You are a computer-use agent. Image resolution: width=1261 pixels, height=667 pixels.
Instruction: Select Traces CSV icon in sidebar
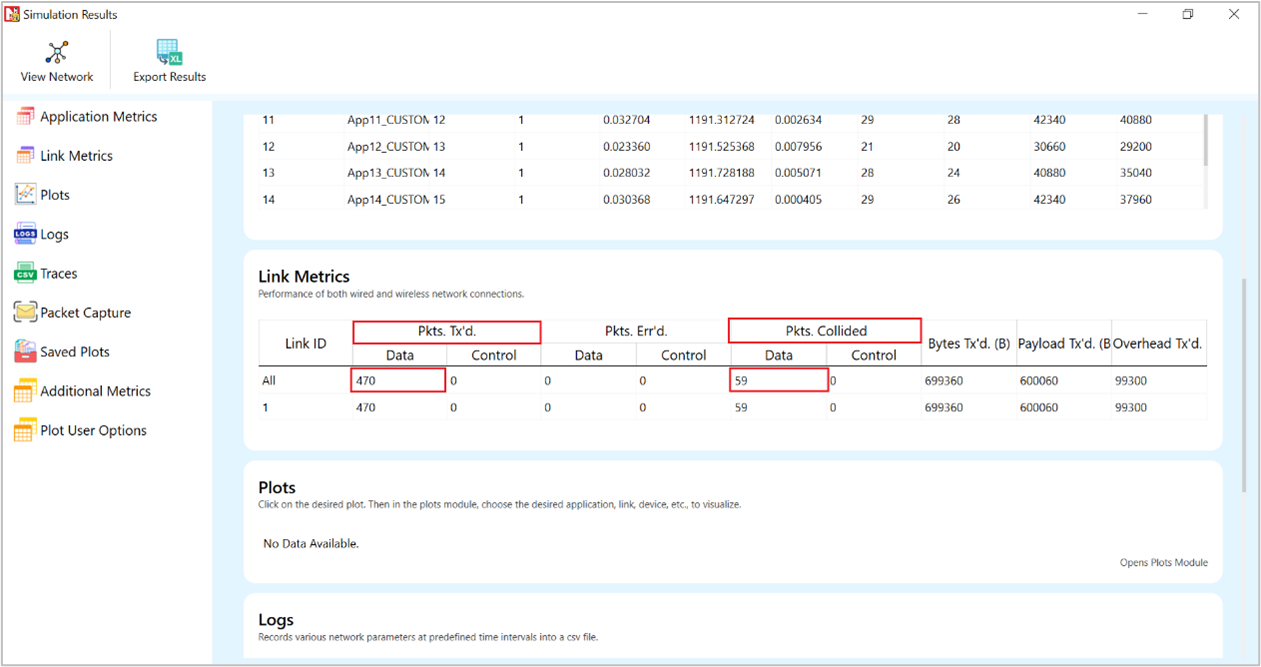pos(25,274)
